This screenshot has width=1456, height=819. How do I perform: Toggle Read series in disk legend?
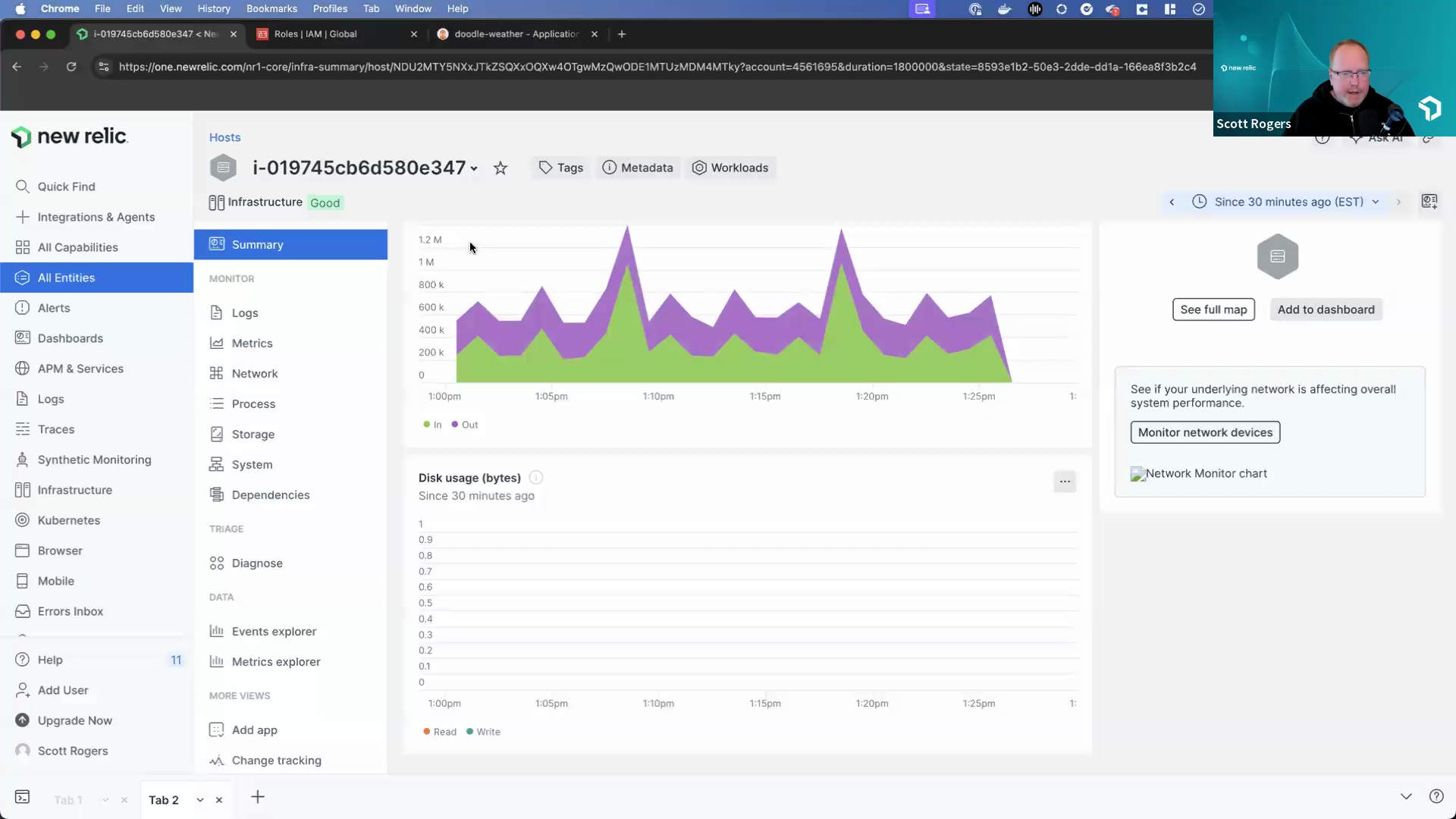[440, 732]
